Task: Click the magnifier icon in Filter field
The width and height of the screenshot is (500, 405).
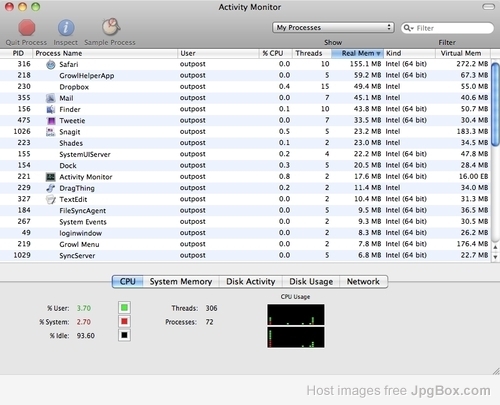Action: tap(407, 28)
